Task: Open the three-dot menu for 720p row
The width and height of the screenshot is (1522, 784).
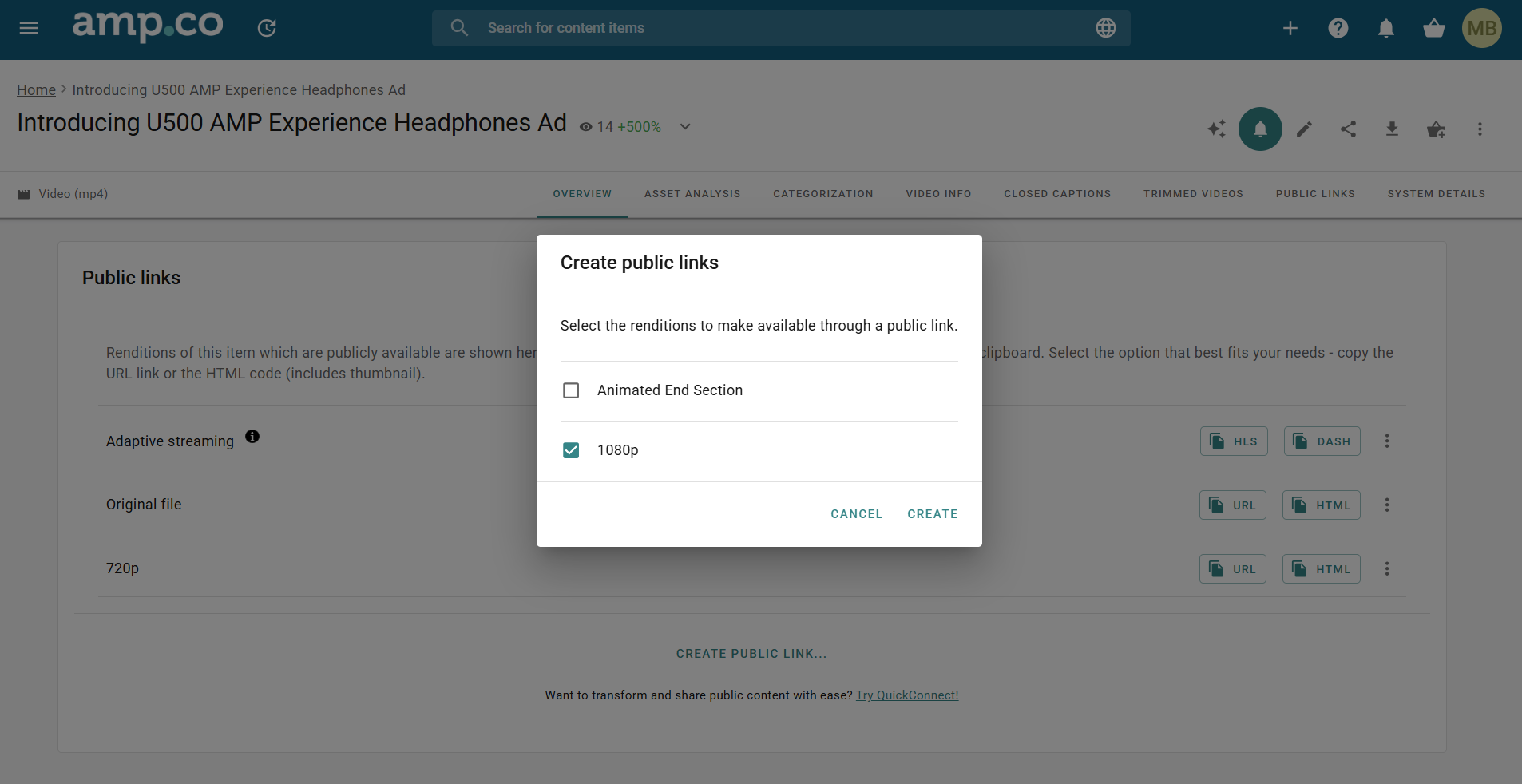Action: pos(1387,568)
